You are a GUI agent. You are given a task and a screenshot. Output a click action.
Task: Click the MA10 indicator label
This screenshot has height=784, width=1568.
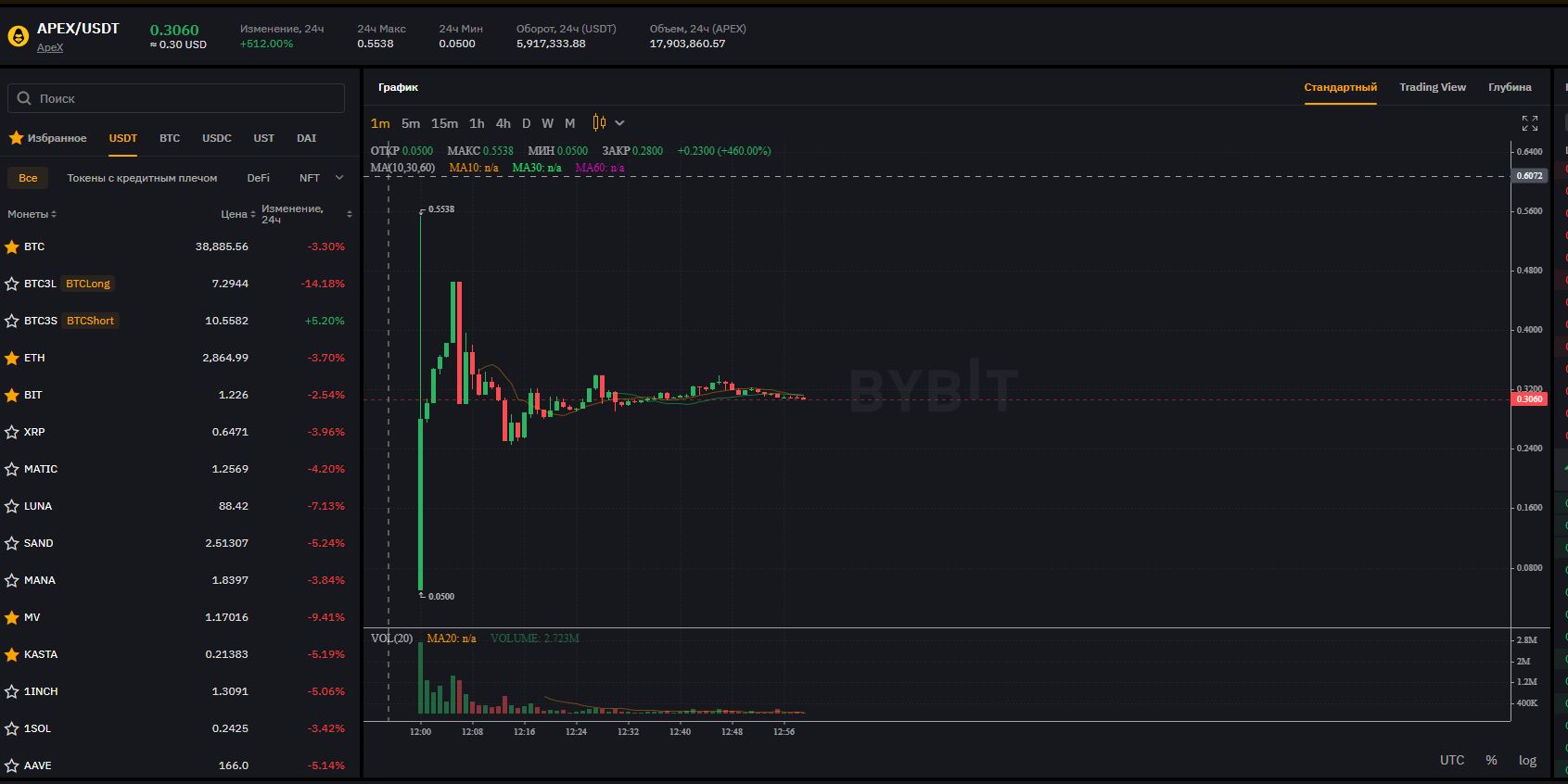pos(473,168)
